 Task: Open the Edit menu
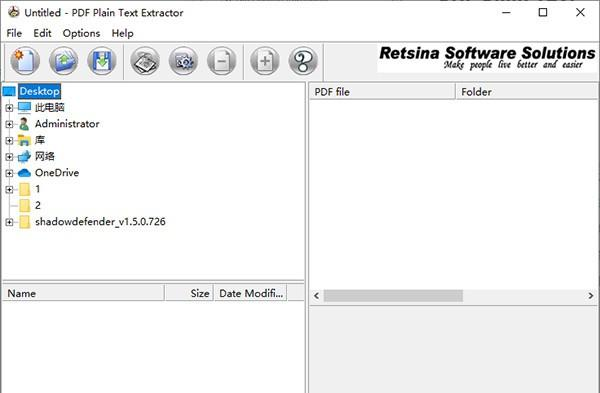(42, 33)
